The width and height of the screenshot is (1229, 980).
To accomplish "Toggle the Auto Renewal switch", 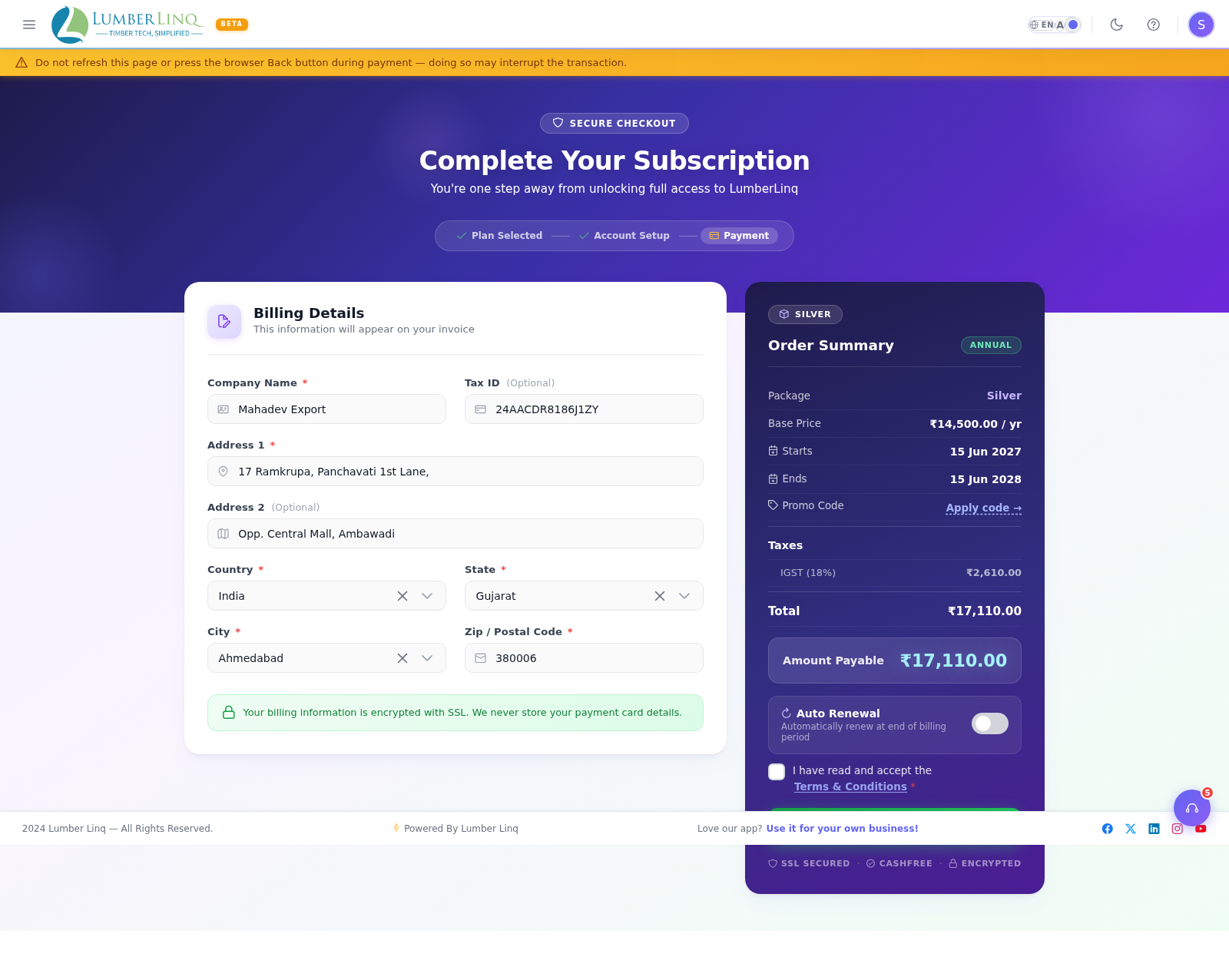I will pyautogui.click(x=990, y=723).
